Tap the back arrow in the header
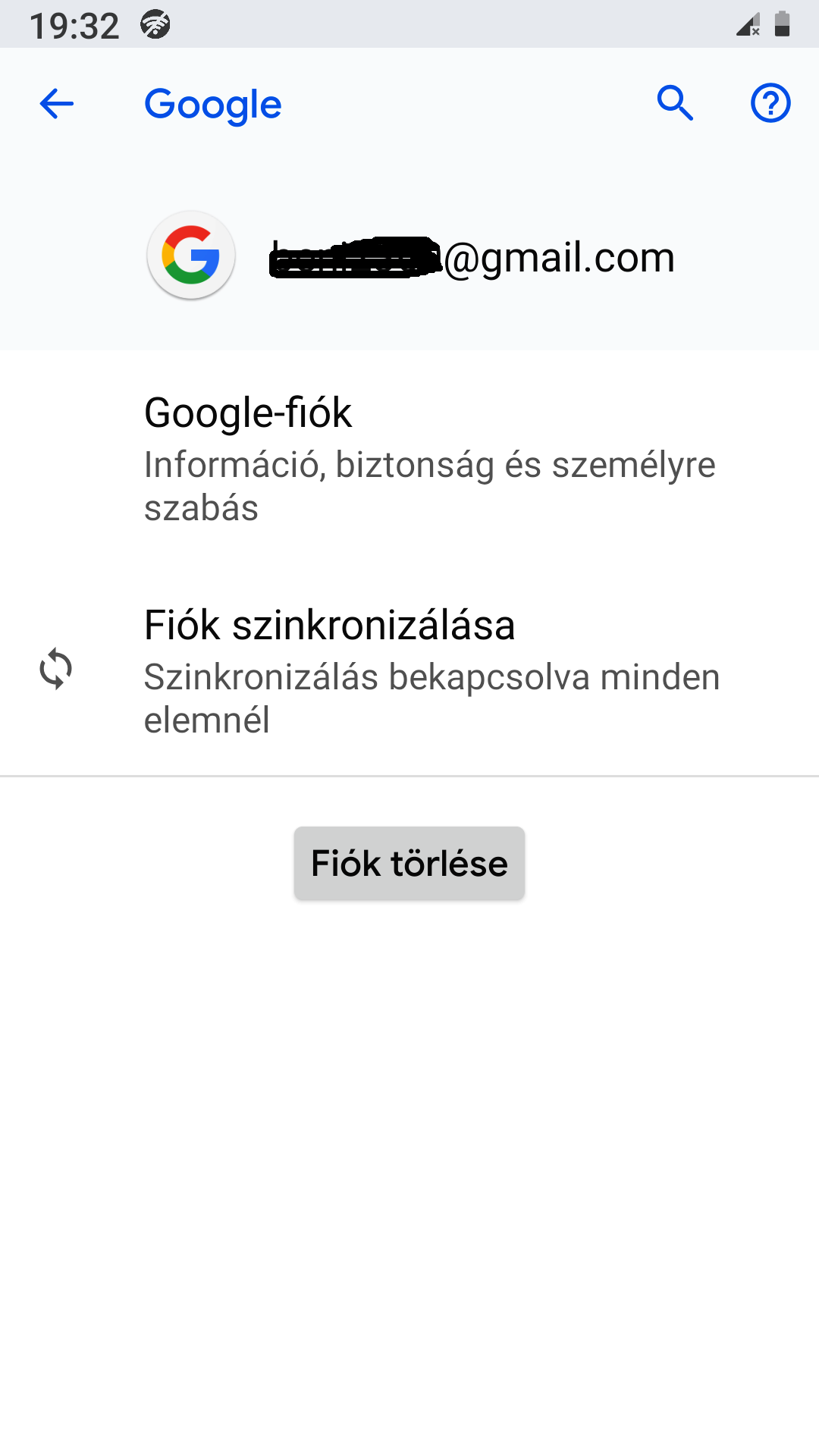The height and width of the screenshot is (1456, 819). (57, 104)
